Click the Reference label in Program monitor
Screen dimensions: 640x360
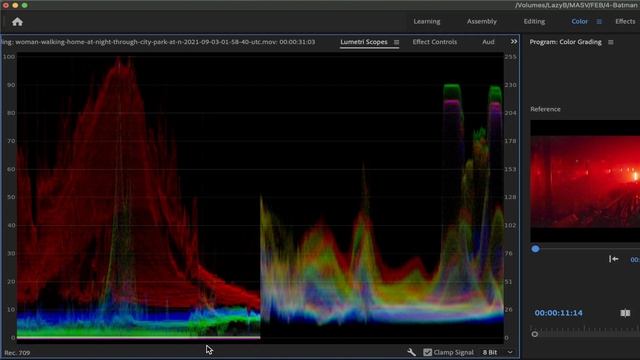545,109
